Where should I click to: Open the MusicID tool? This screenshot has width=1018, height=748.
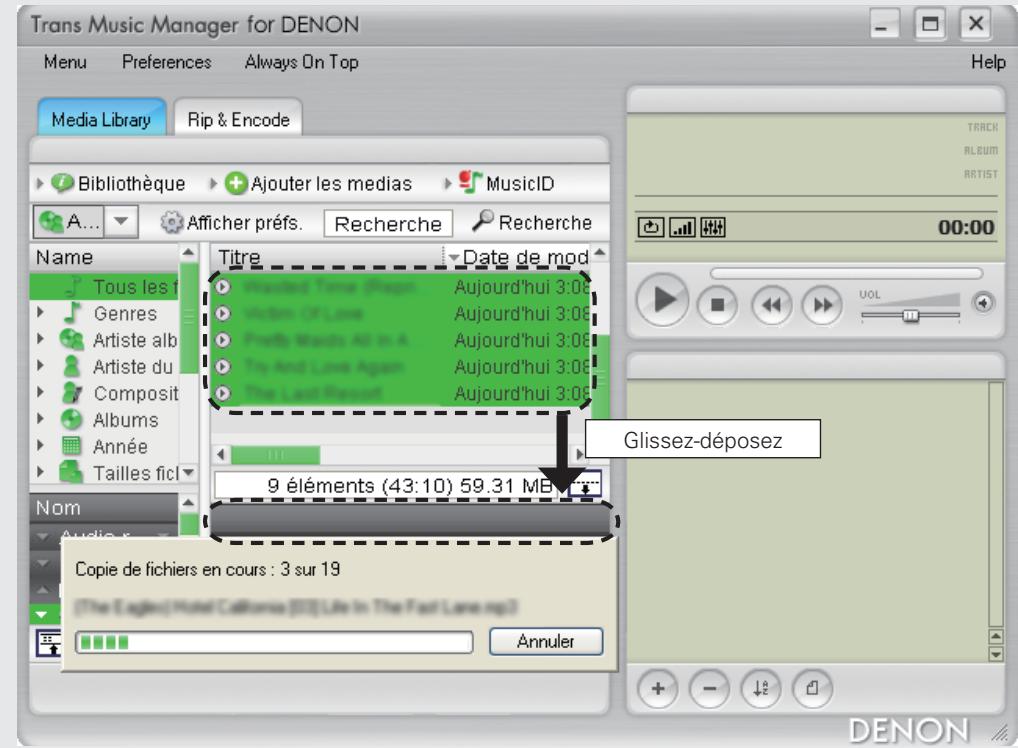coord(506,183)
